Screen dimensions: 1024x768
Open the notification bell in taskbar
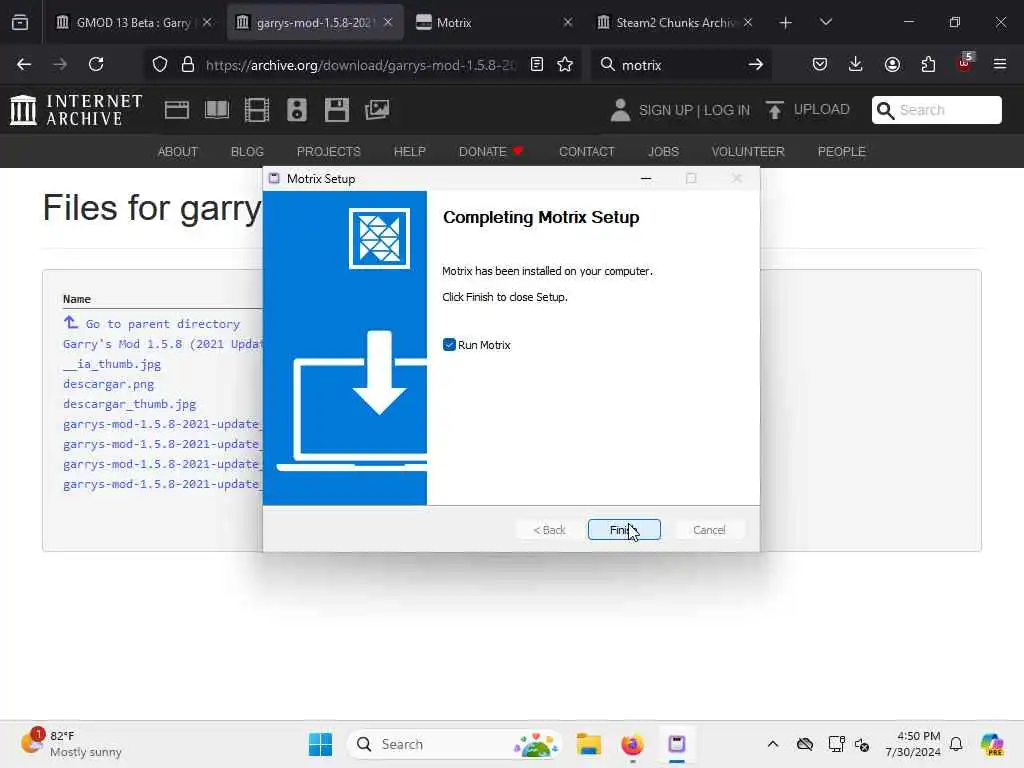click(x=956, y=744)
